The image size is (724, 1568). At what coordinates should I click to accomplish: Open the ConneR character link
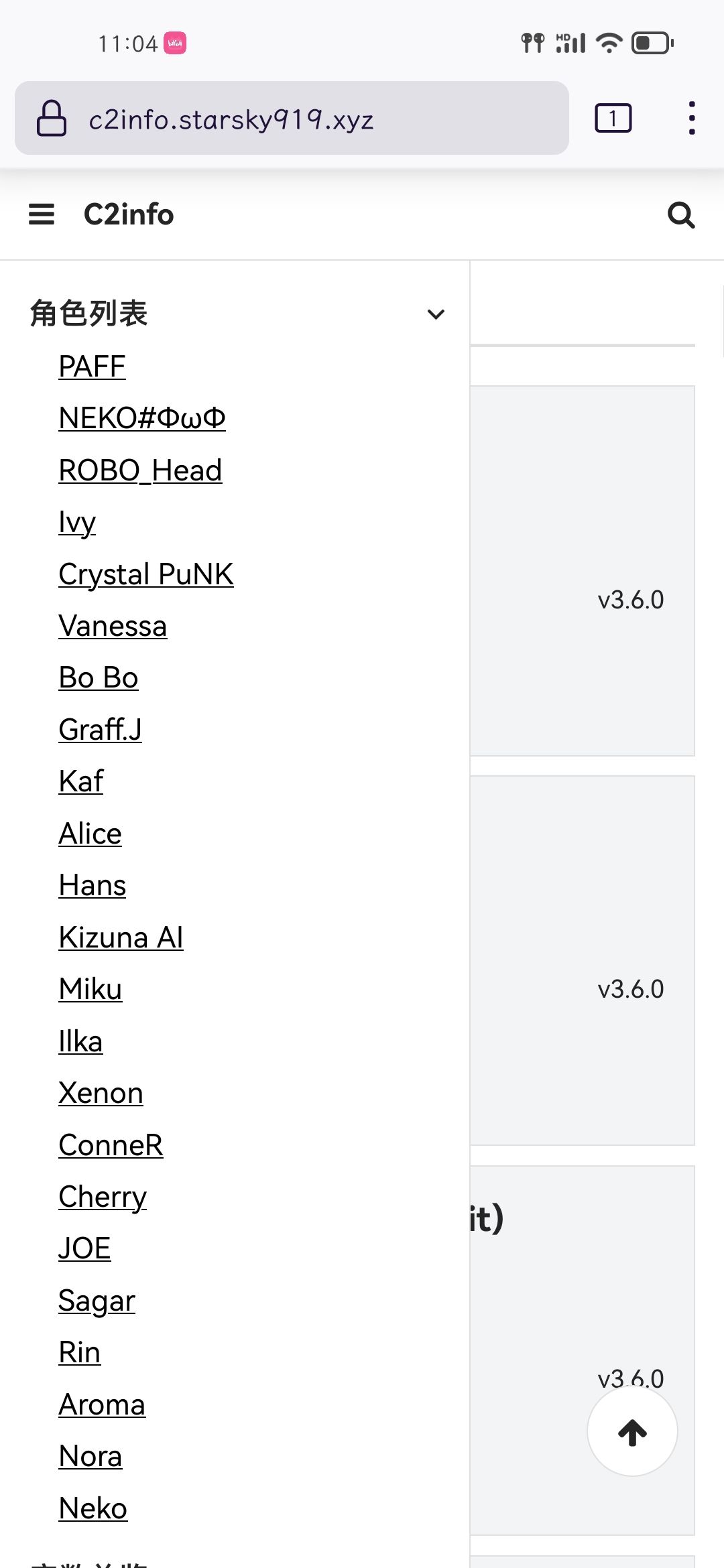tap(111, 1145)
